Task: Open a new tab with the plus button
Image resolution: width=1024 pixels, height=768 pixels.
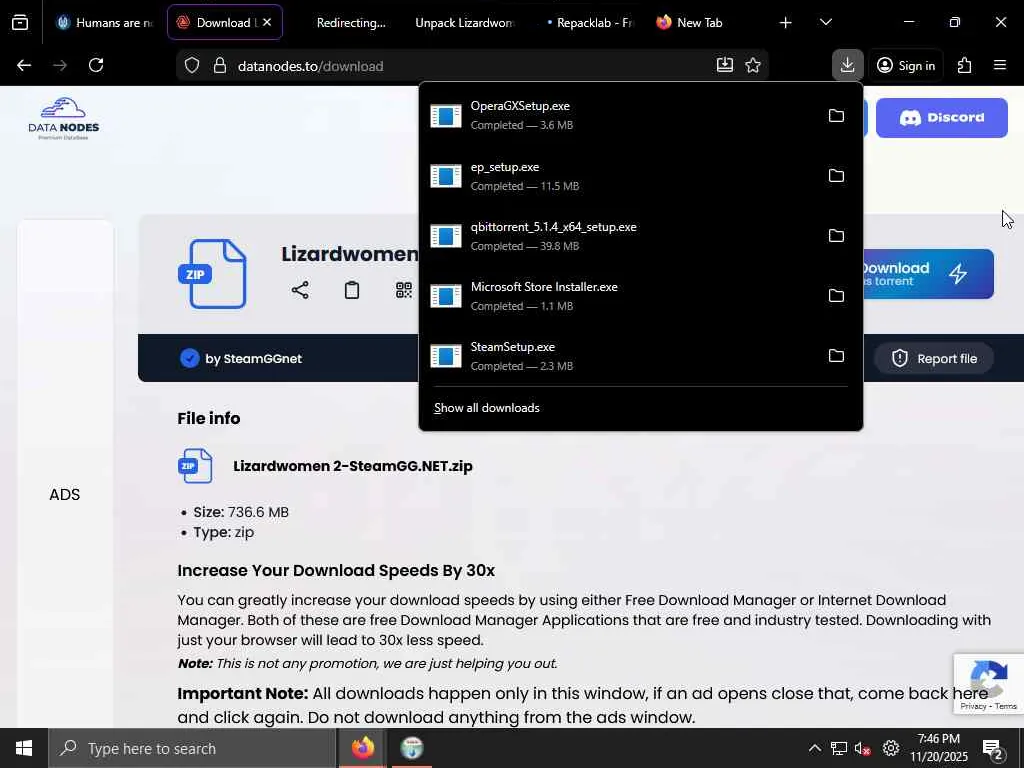Action: click(786, 22)
